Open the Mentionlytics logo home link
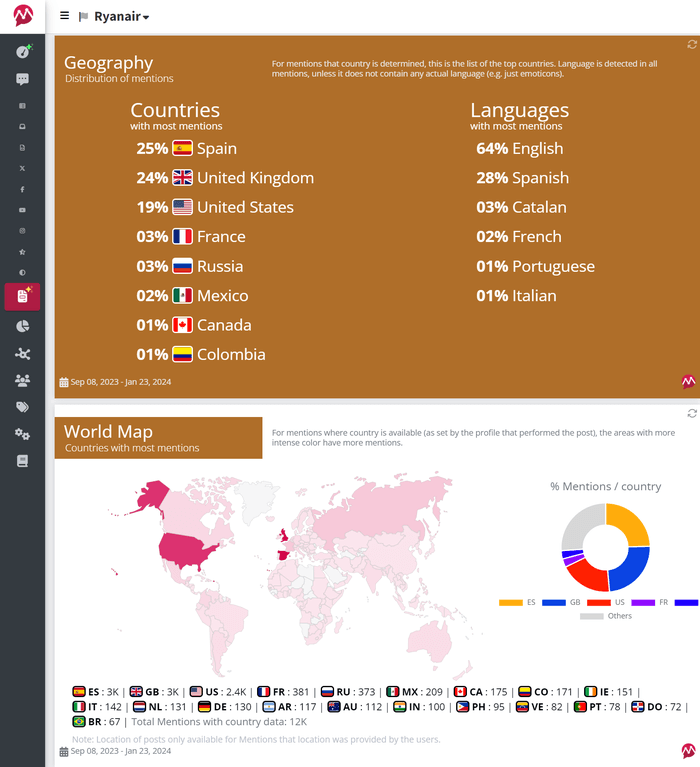Viewport: 700px width, 767px height. (23, 16)
